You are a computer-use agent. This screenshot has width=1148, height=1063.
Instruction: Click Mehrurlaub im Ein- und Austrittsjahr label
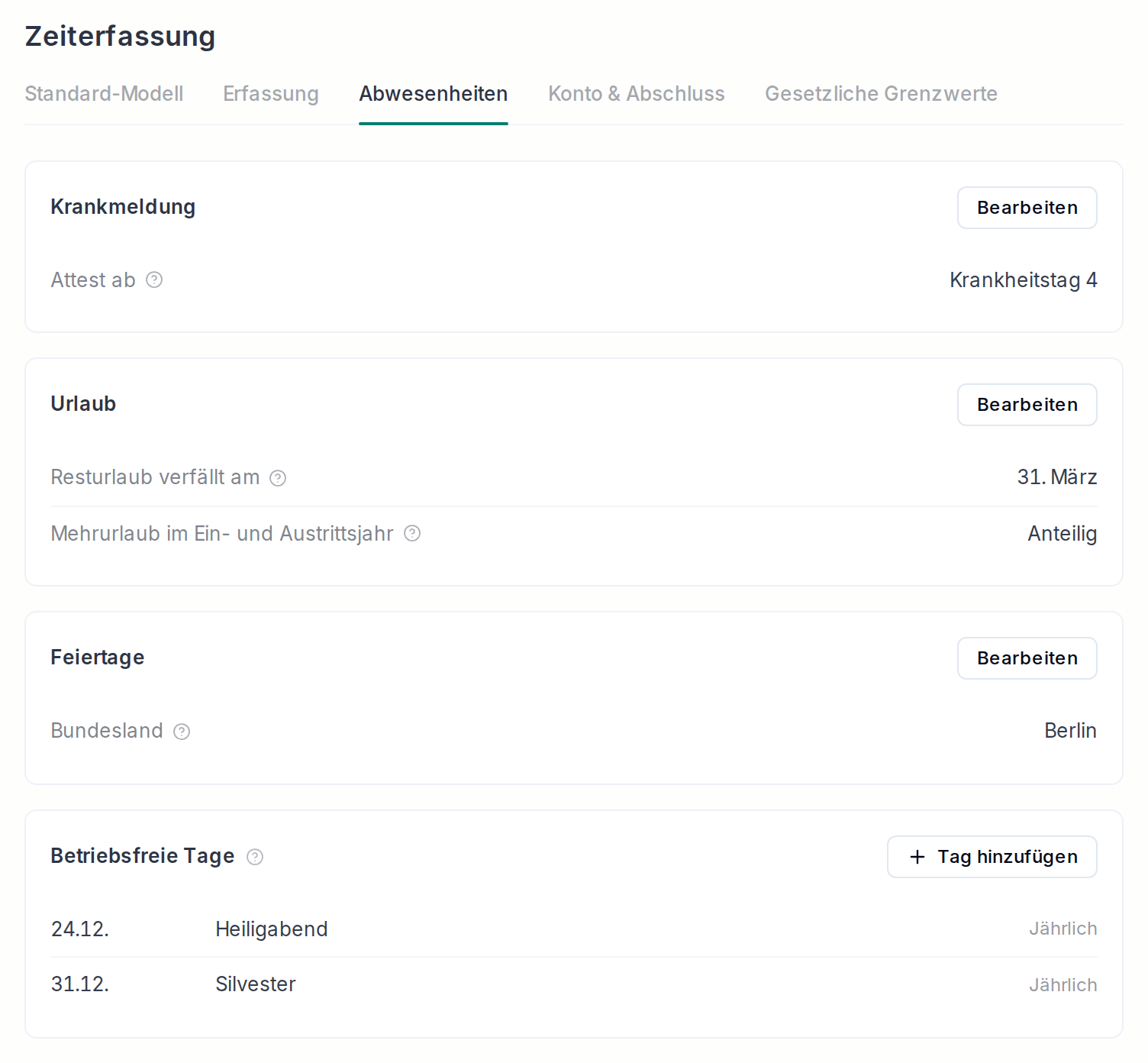pyautogui.click(x=222, y=534)
